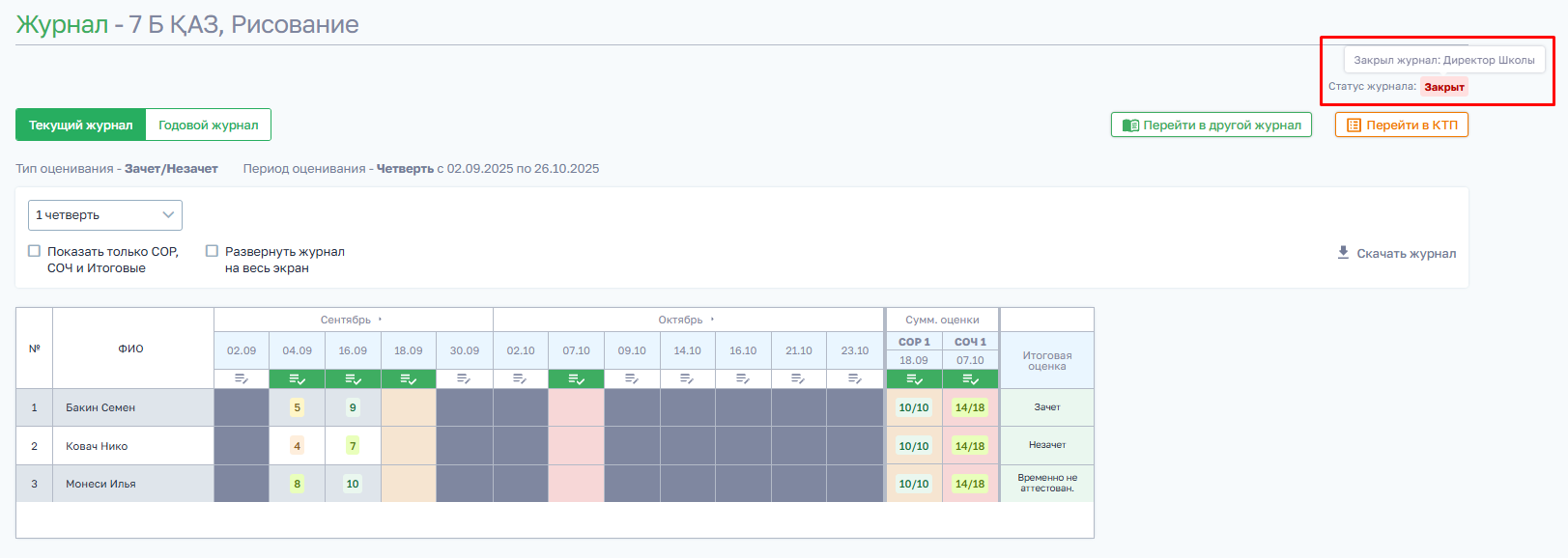
Task: Switch to Годовой журнал tab
Action: (x=209, y=125)
